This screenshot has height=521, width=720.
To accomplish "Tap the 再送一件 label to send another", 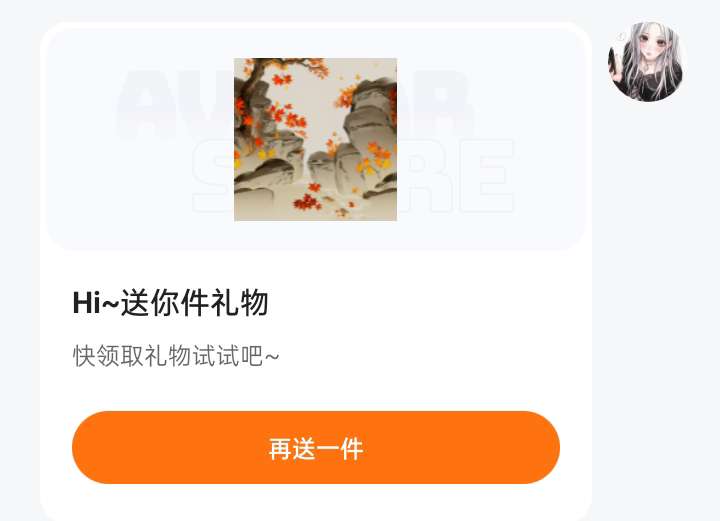I will coord(316,448).
